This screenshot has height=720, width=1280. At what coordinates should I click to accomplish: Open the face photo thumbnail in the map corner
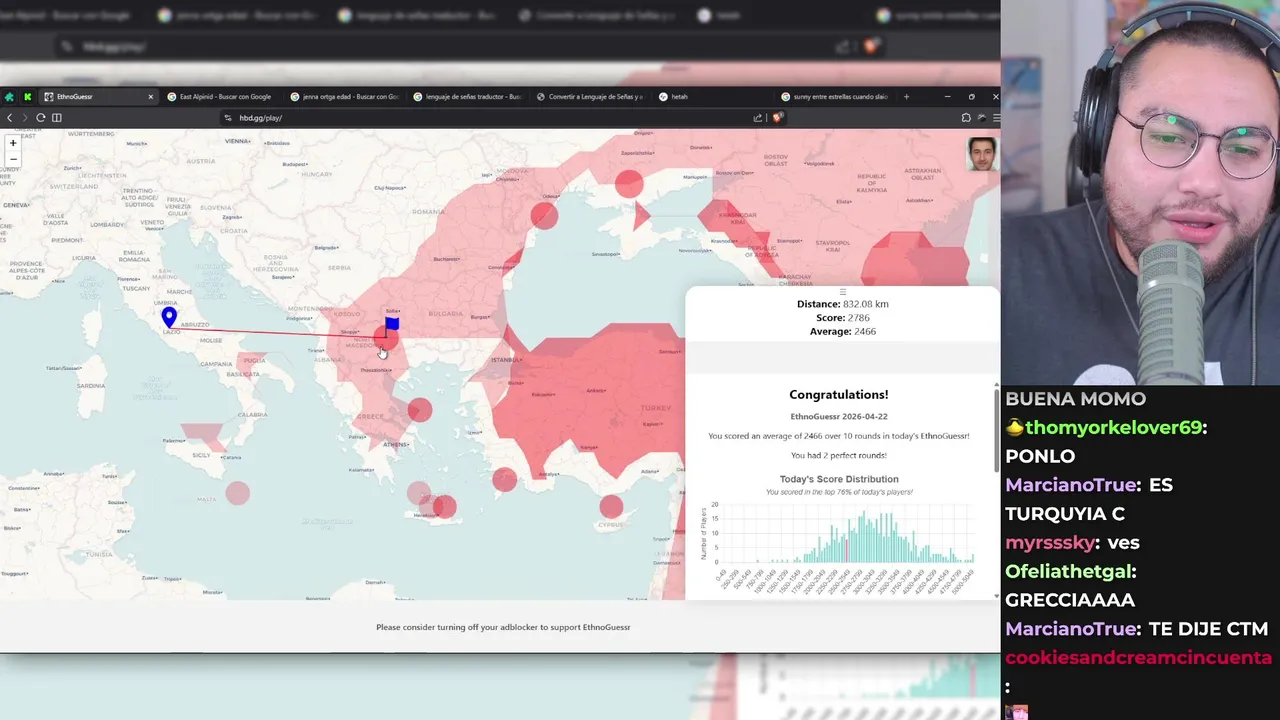(x=982, y=154)
